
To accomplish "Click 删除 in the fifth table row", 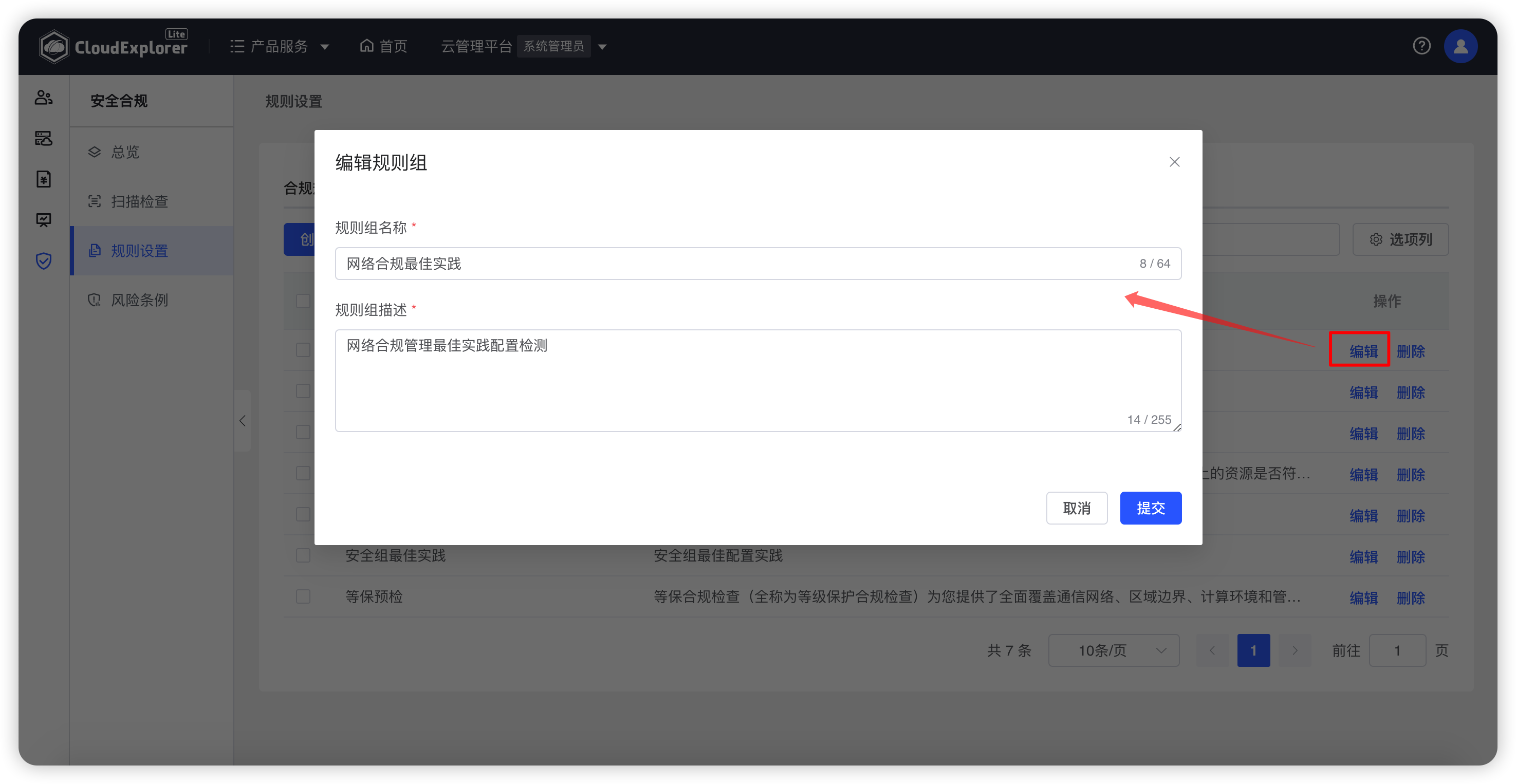I will pyautogui.click(x=1410, y=516).
